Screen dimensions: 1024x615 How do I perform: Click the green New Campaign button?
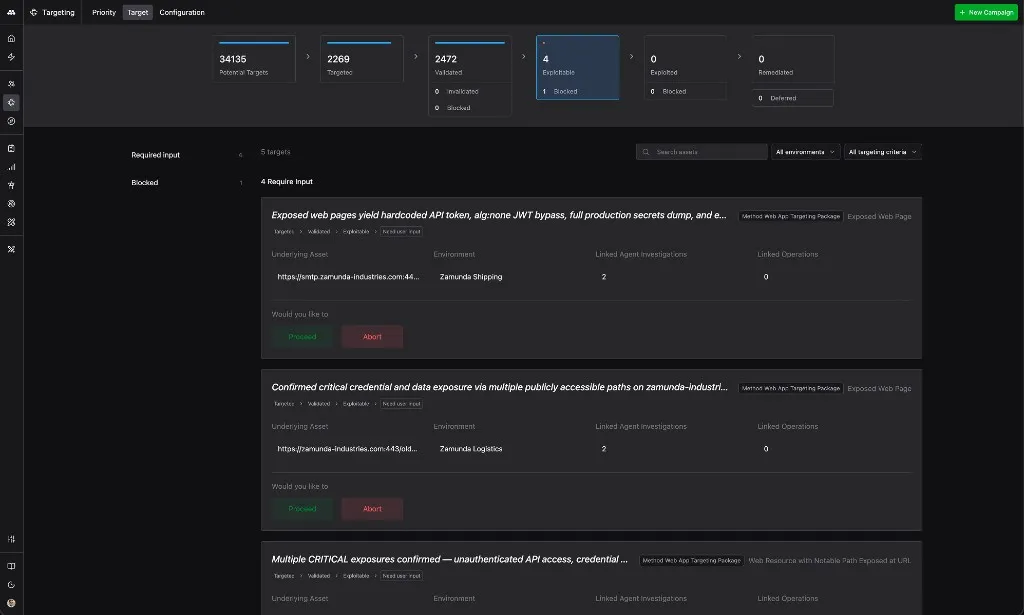tap(986, 12)
